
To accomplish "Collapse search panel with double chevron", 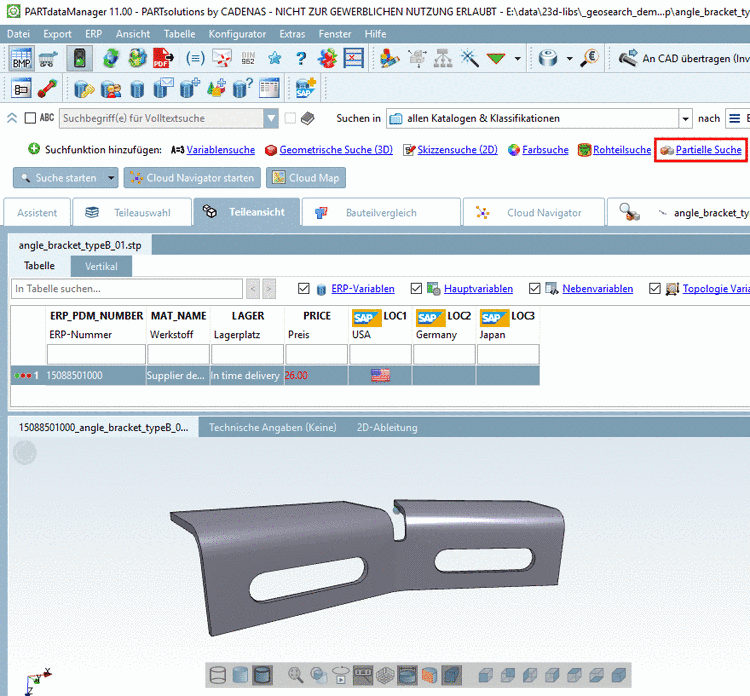I will tap(12, 118).
